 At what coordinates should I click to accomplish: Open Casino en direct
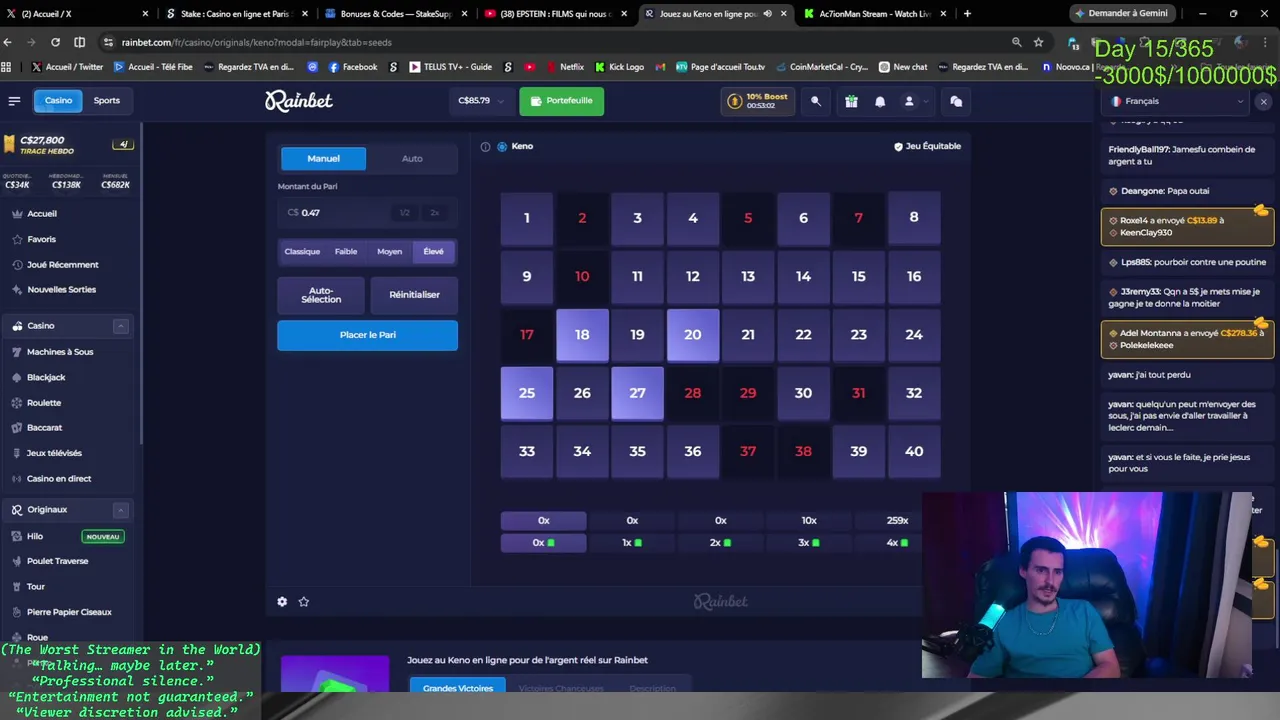pos(58,479)
